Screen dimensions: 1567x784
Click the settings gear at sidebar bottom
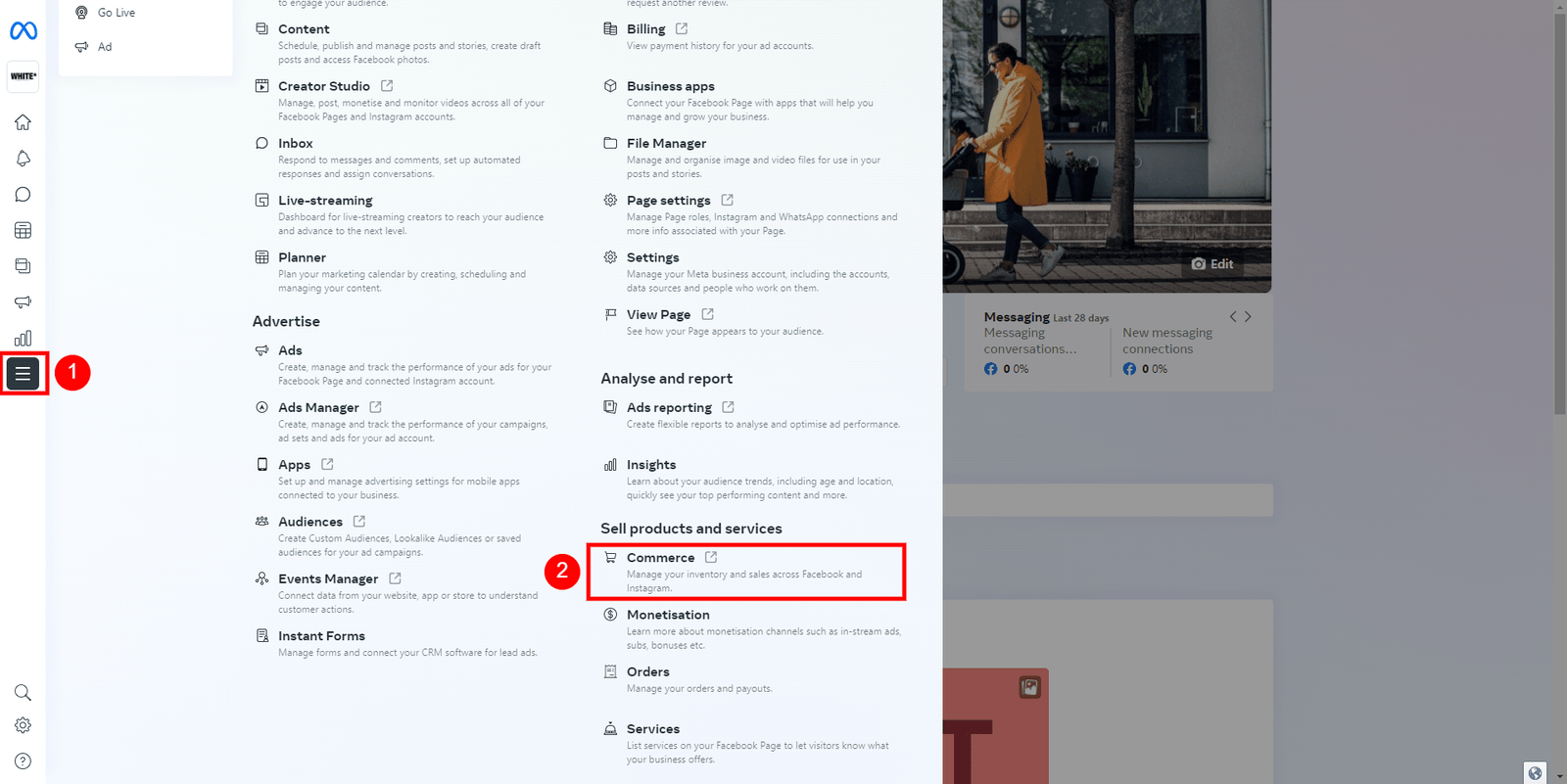click(23, 725)
